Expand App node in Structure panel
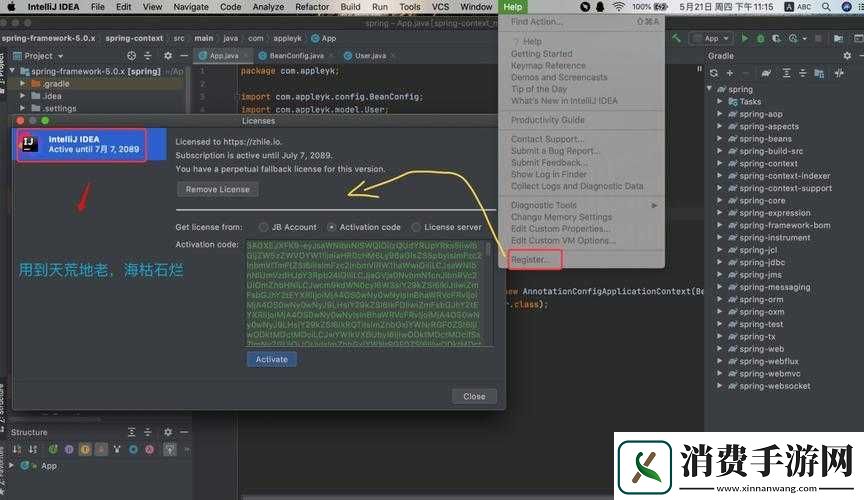The height and width of the screenshot is (500, 864). 12,466
